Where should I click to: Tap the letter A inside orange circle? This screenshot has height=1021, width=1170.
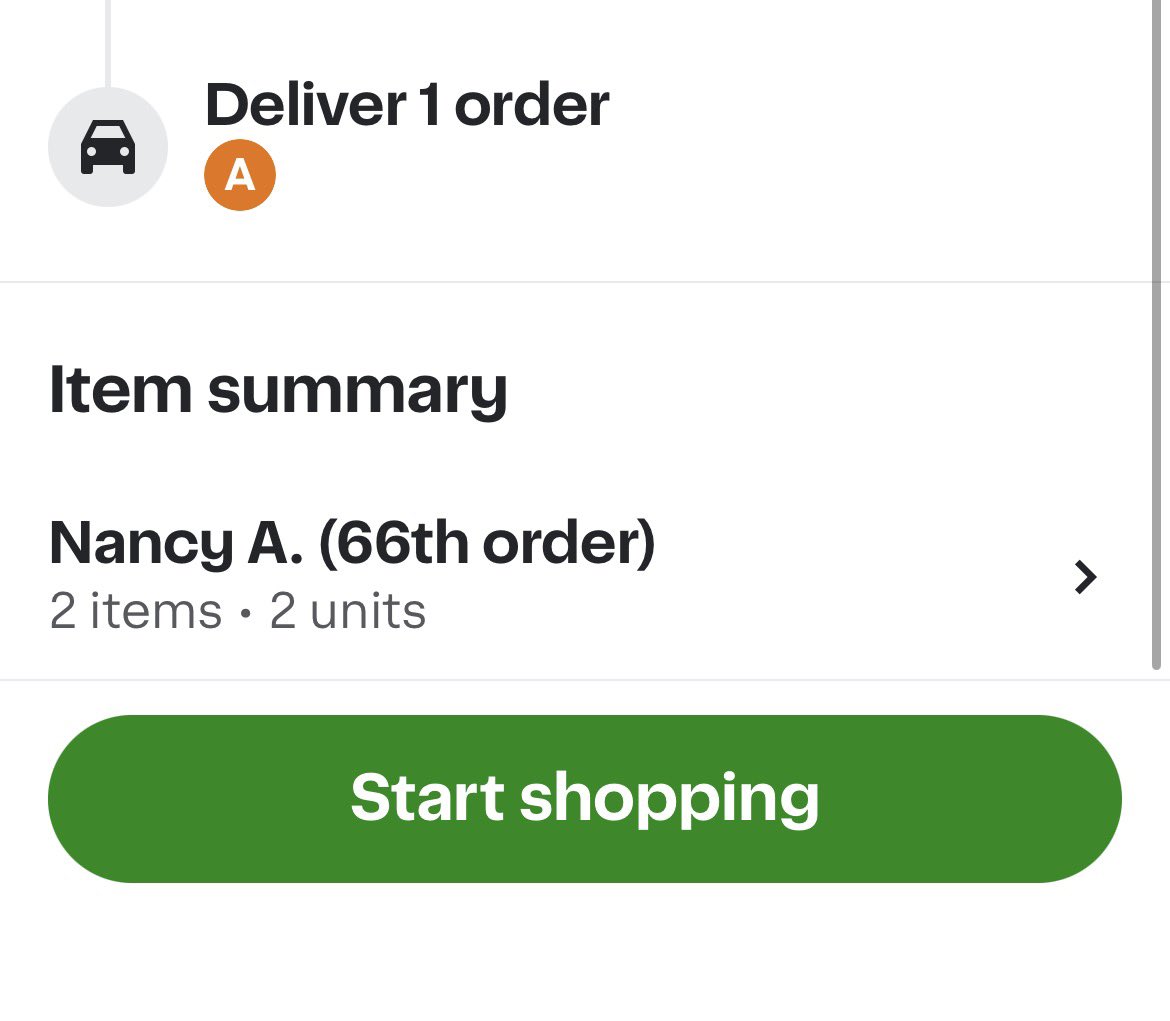[240, 175]
